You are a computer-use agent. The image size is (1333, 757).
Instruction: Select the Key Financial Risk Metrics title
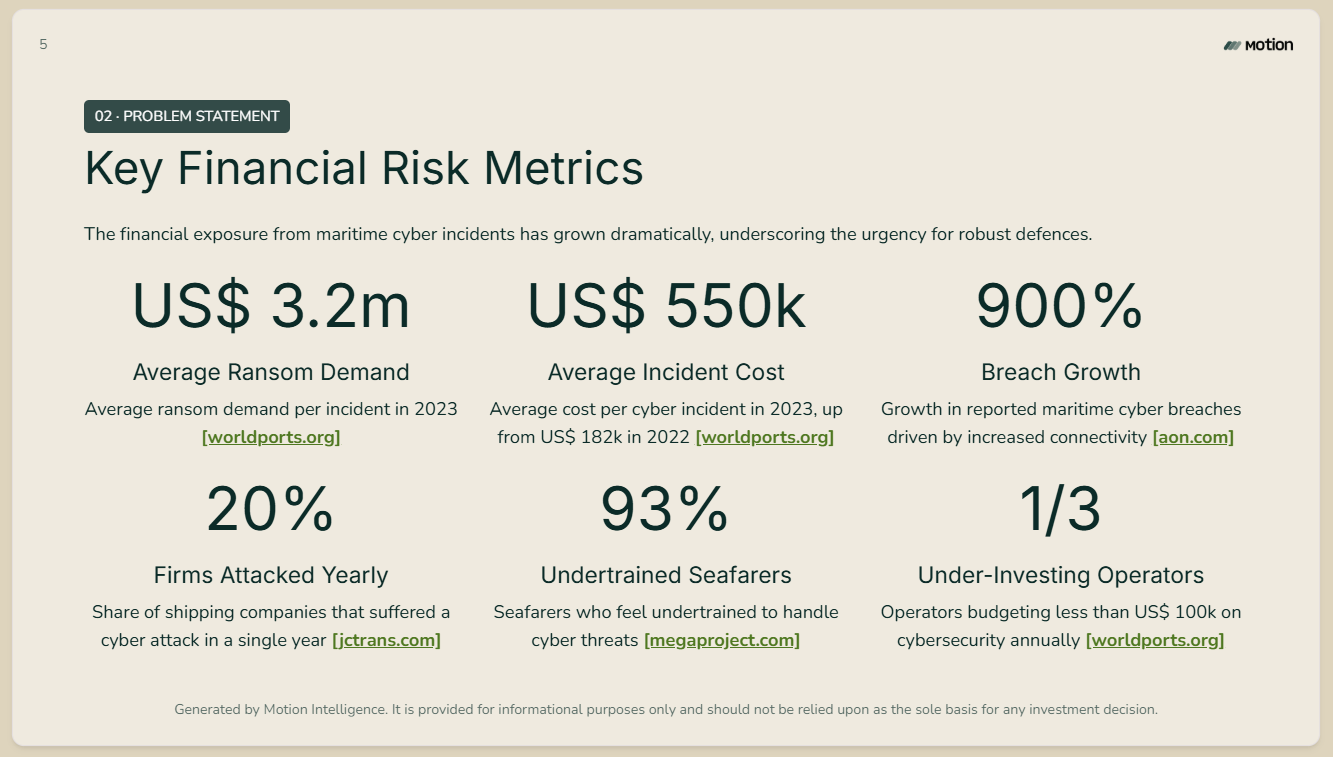364,168
